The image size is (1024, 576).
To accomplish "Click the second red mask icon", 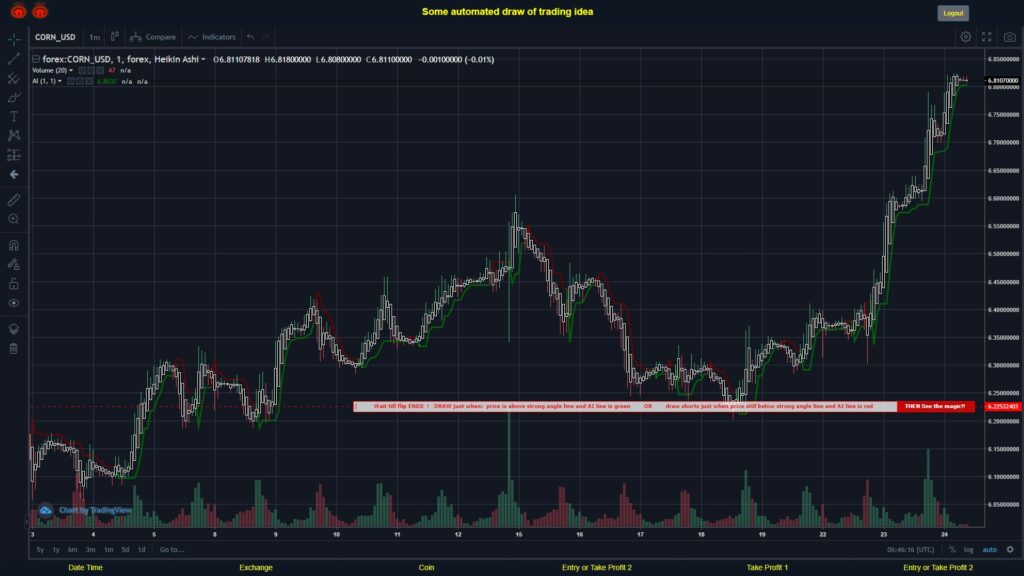I will [40, 11].
